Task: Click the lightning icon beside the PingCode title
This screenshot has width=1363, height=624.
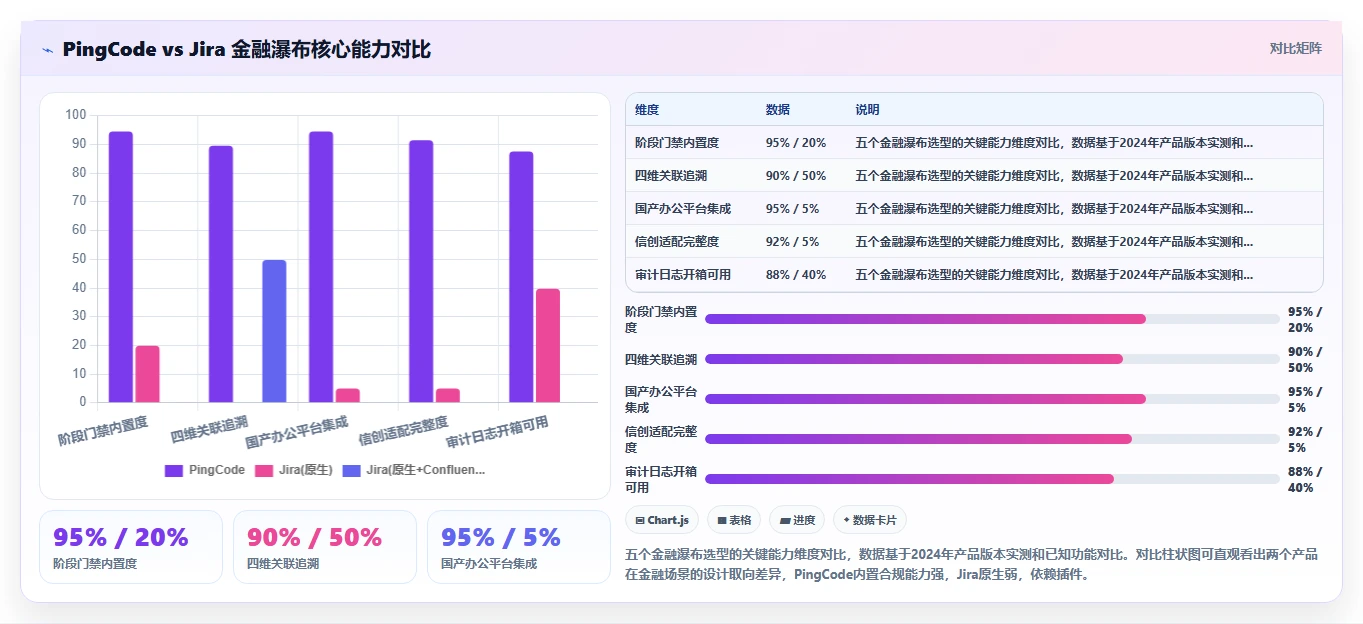Action: click(x=48, y=50)
